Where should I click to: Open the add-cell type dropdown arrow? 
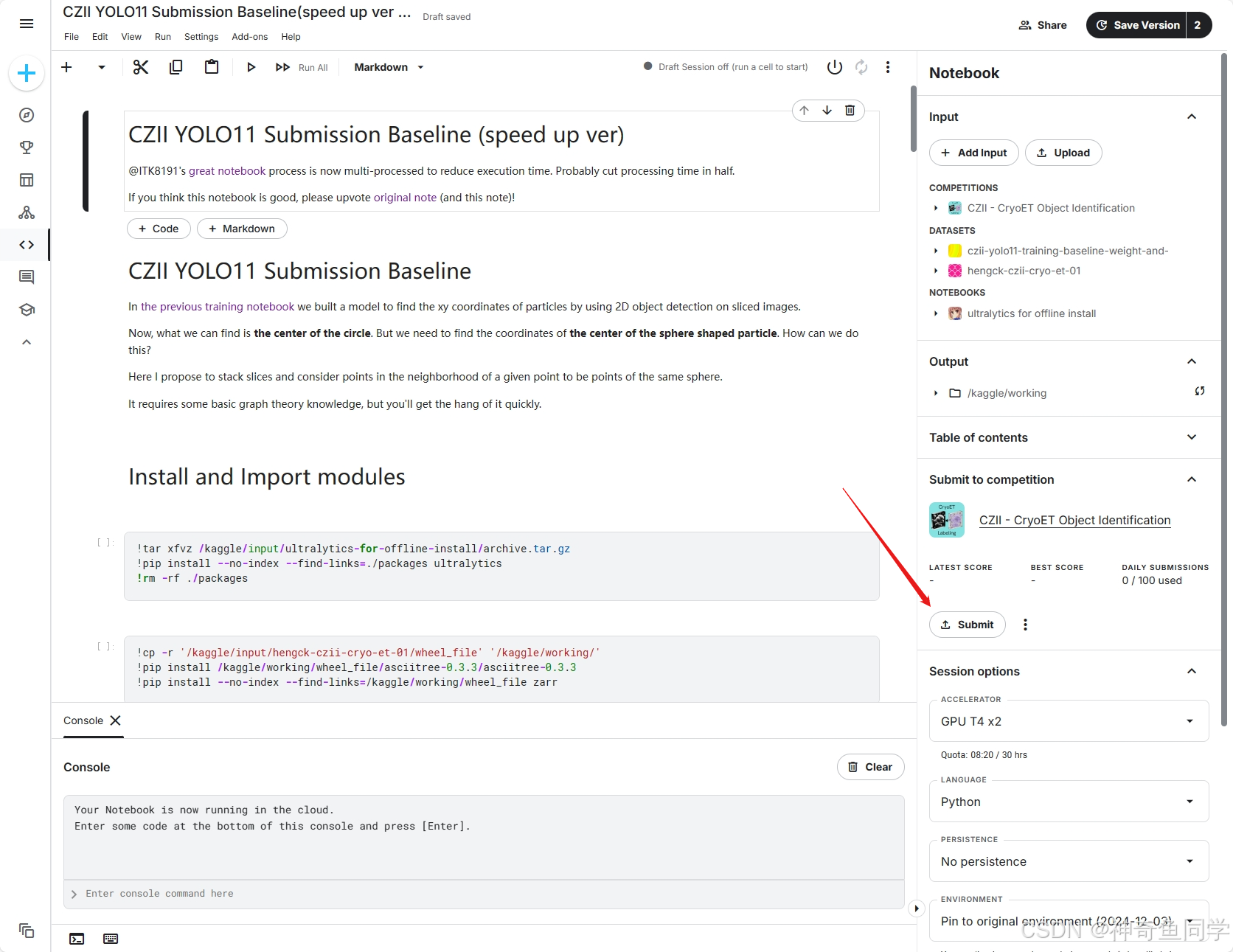tap(102, 67)
